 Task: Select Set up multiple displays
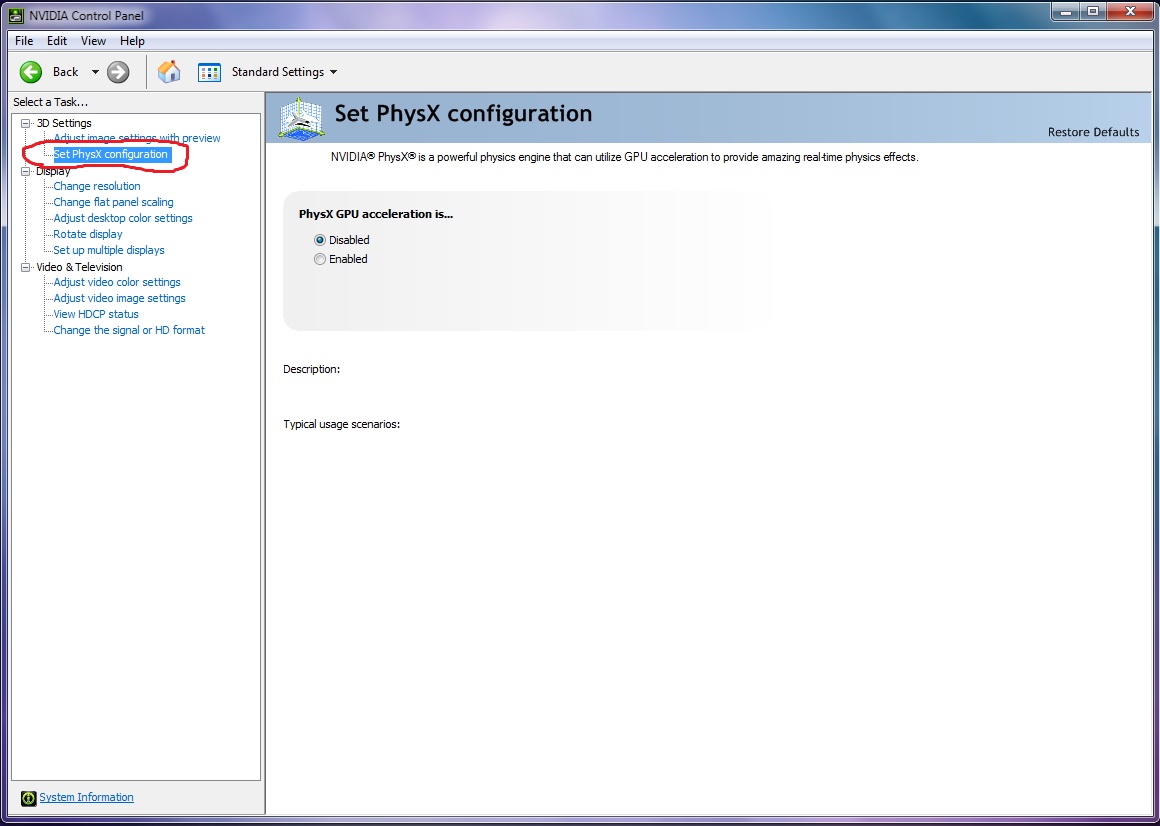coord(109,250)
